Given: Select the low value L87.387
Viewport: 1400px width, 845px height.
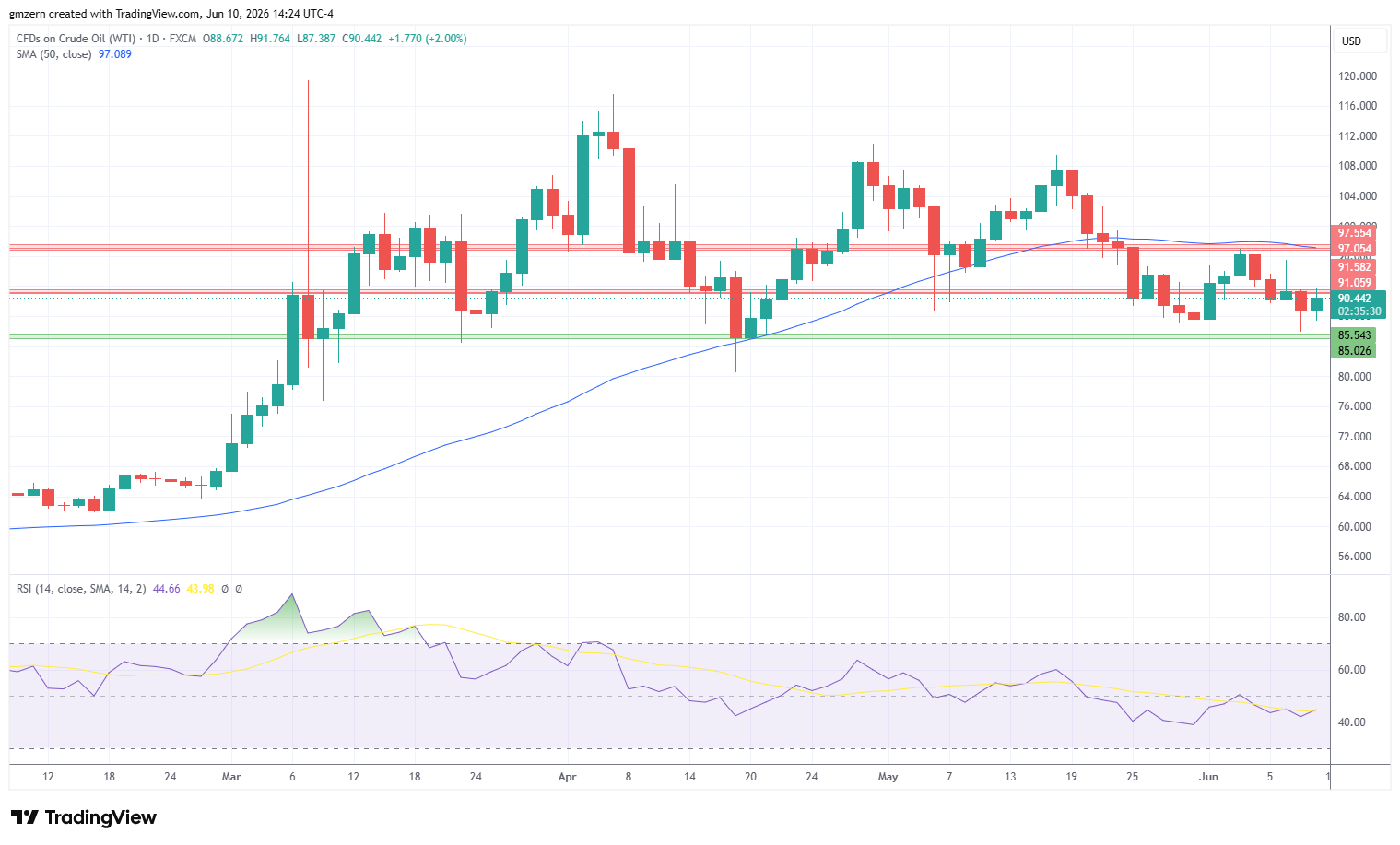Looking at the screenshot, I should pos(316,39).
